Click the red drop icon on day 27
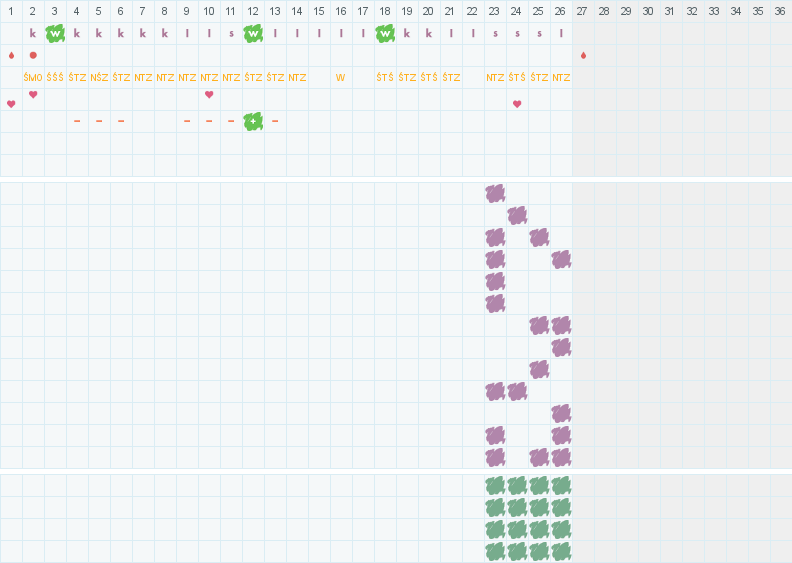The width and height of the screenshot is (792, 563). coord(583,55)
